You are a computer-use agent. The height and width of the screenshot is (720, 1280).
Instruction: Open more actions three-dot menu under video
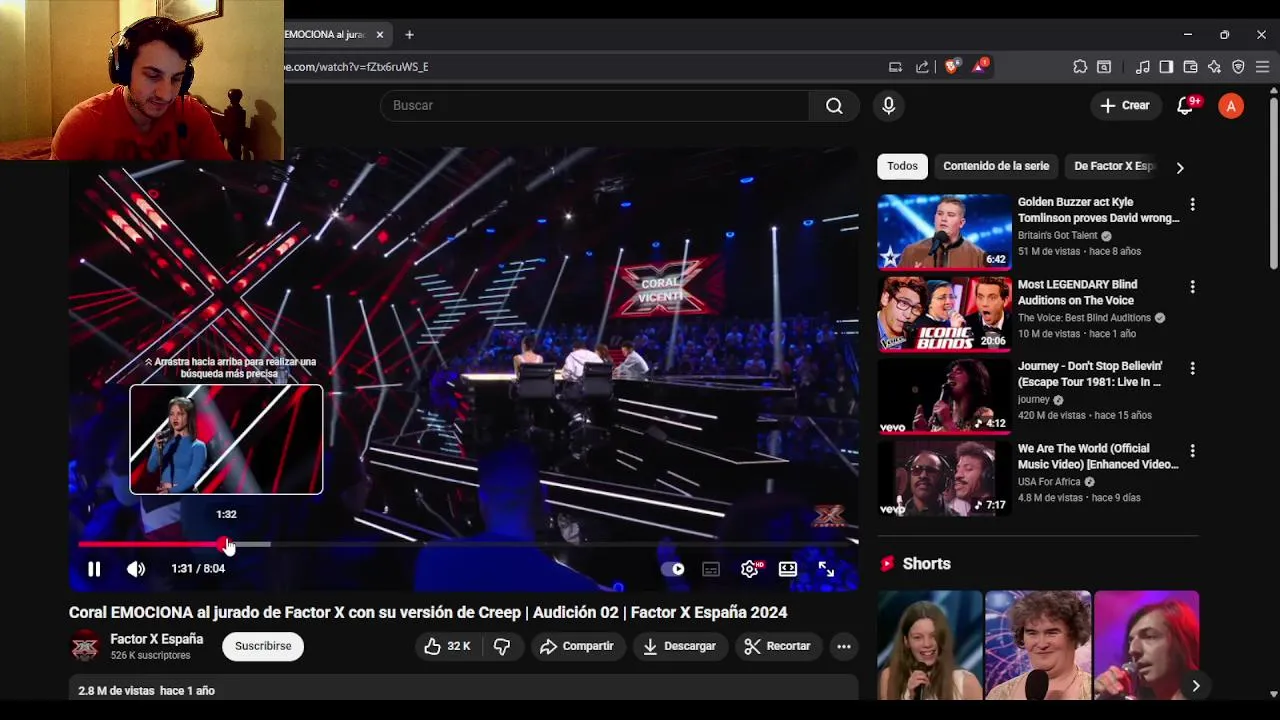point(844,646)
